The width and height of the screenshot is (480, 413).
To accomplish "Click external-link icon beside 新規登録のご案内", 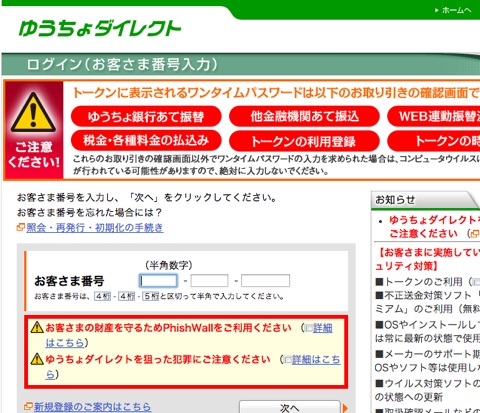I will (x=28, y=407).
